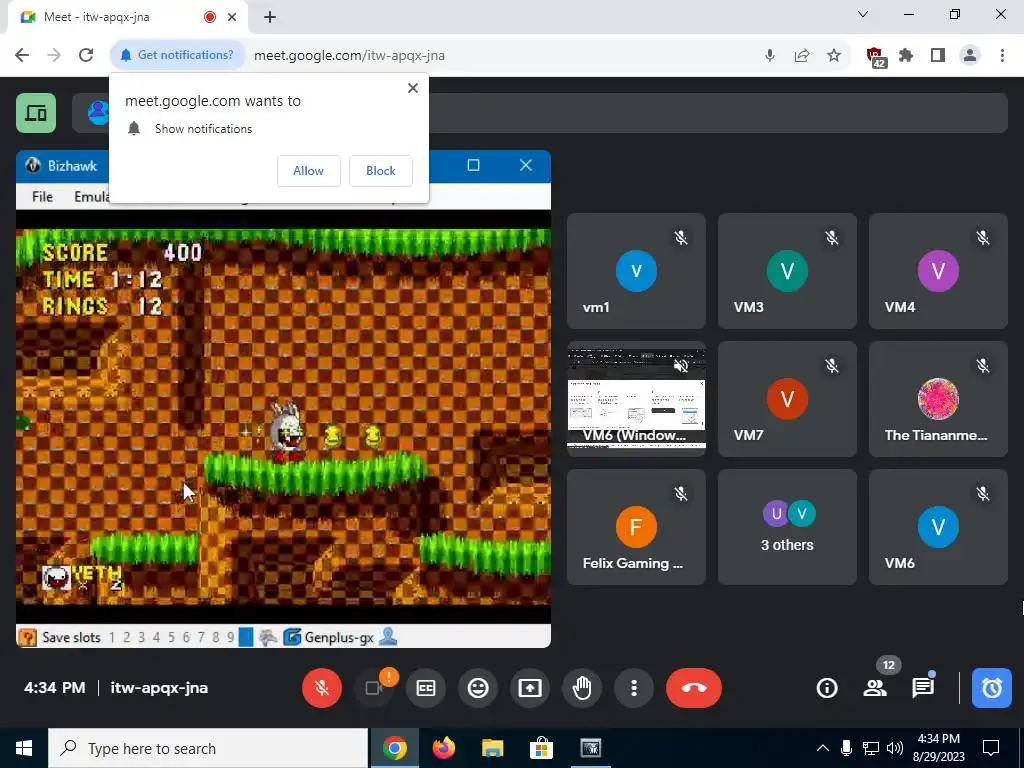Open more options menu in Meet
Viewport: 1024px width, 768px height.
(x=633, y=688)
